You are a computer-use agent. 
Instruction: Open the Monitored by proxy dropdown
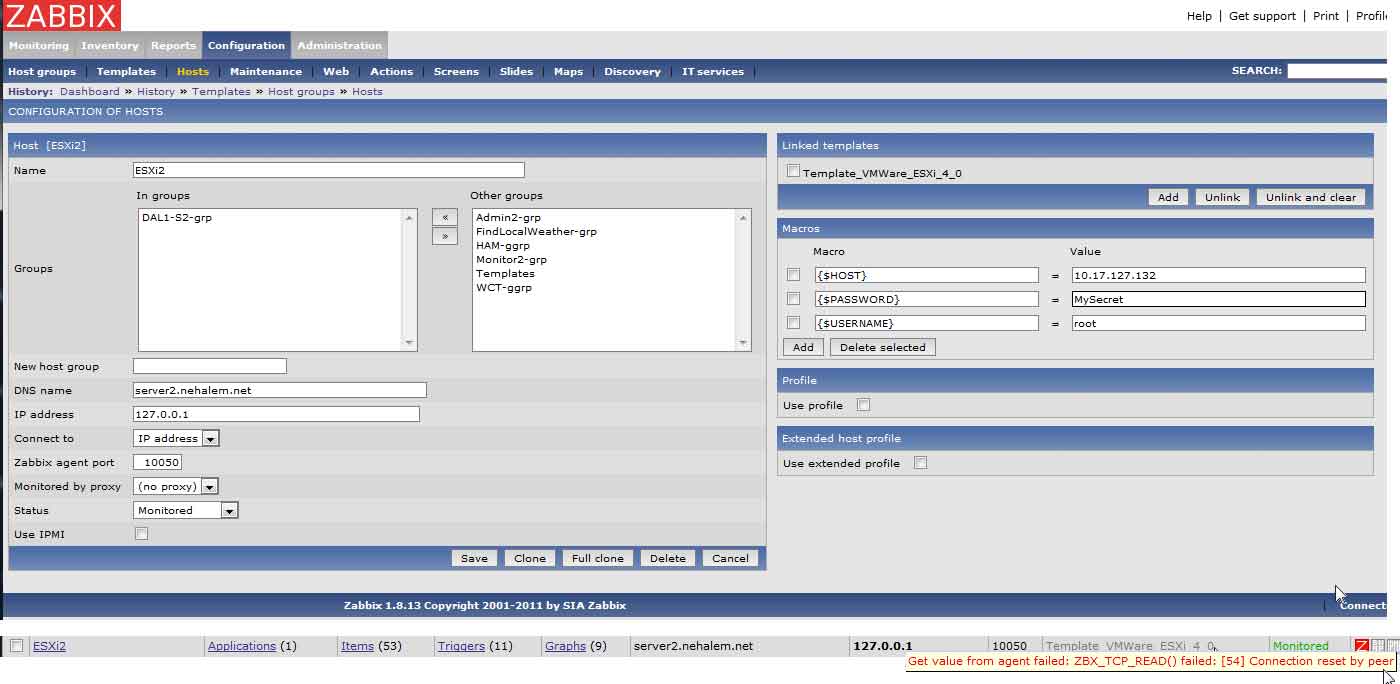click(x=209, y=487)
